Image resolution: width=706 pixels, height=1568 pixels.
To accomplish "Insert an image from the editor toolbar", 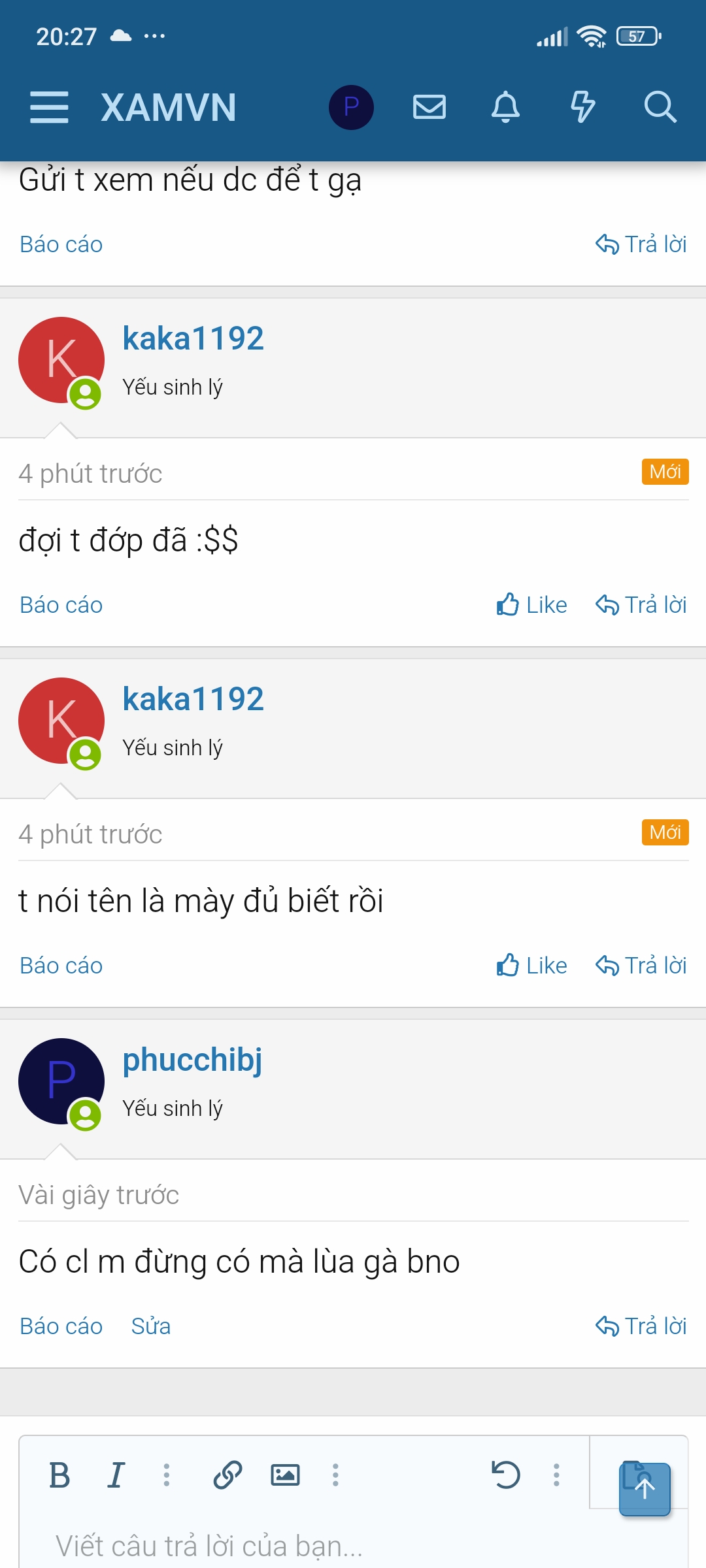I will pyautogui.click(x=285, y=1475).
